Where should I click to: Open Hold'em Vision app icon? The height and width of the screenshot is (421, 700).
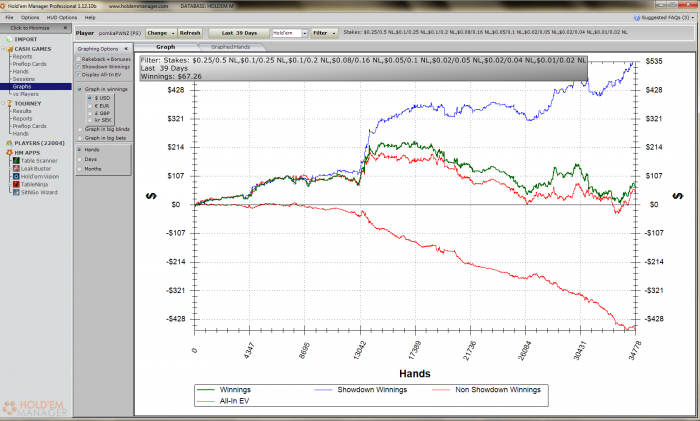point(16,177)
